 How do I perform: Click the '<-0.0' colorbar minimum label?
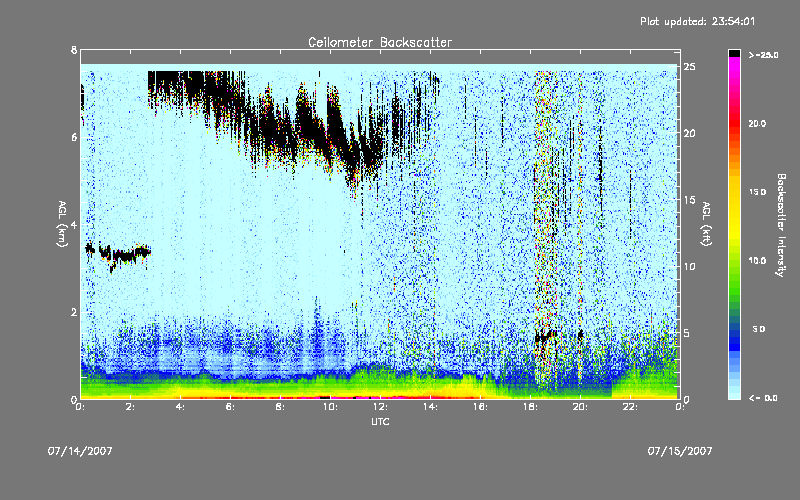pyautogui.click(x=763, y=398)
